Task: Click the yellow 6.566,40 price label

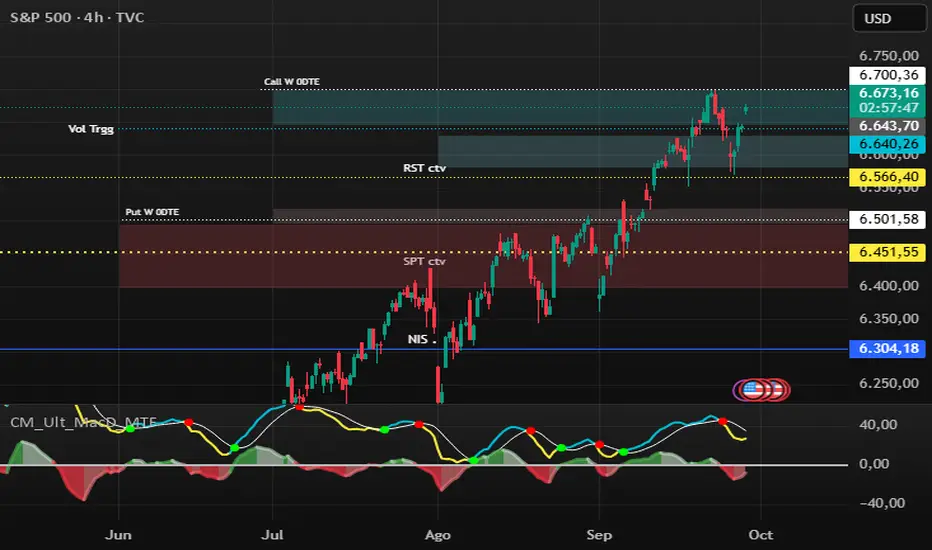Action: coord(888,177)
